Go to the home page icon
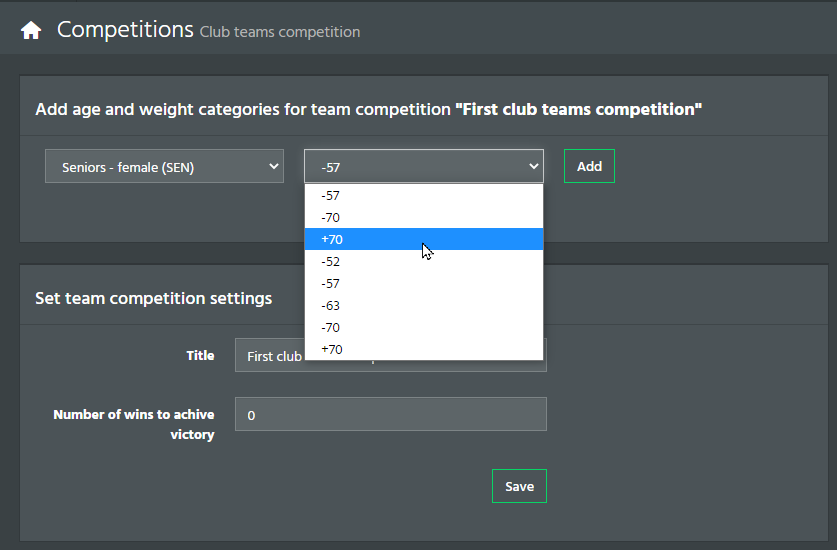 coord(31,30)
